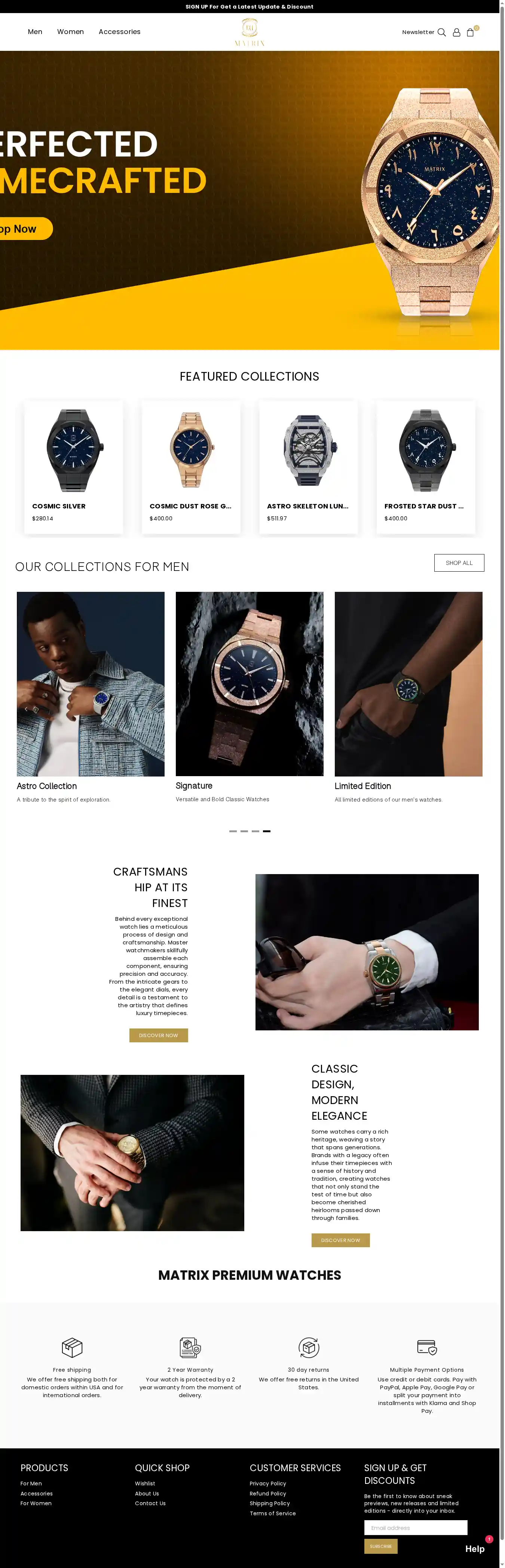
Task: Focus the Email address input field
Action: 416,1527
